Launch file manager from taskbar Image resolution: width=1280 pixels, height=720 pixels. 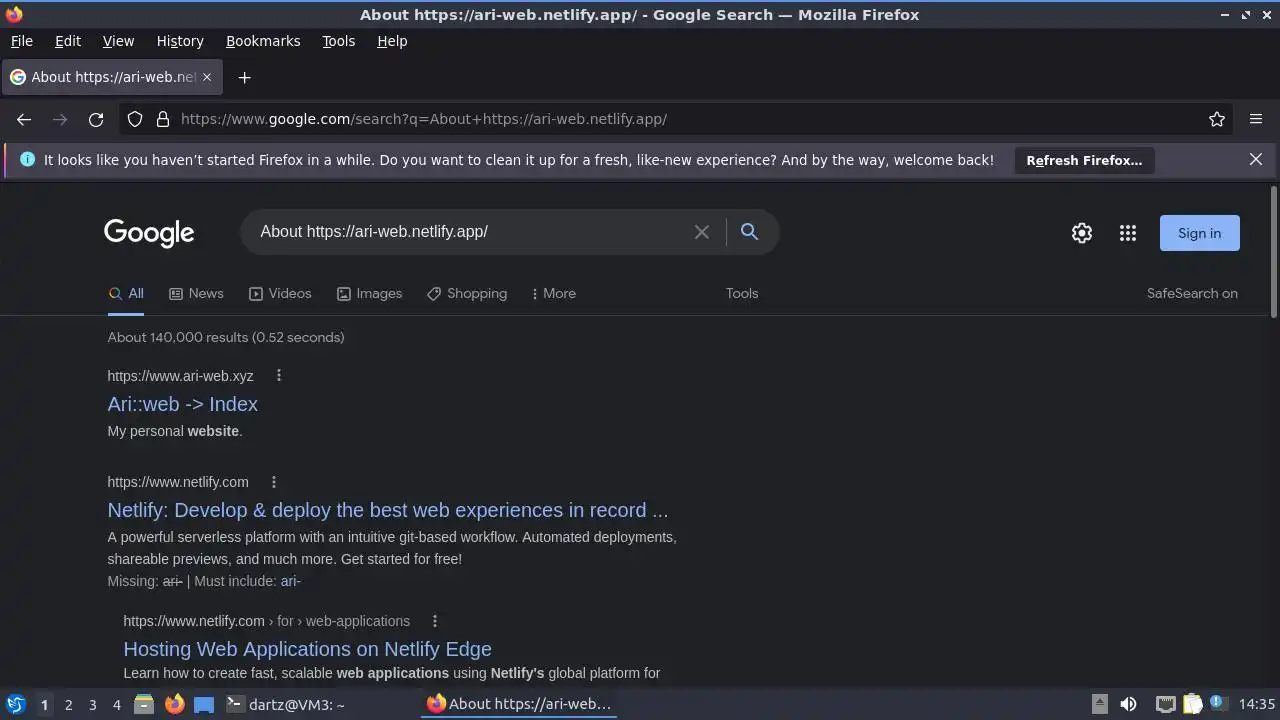click(x=144, y=704)
